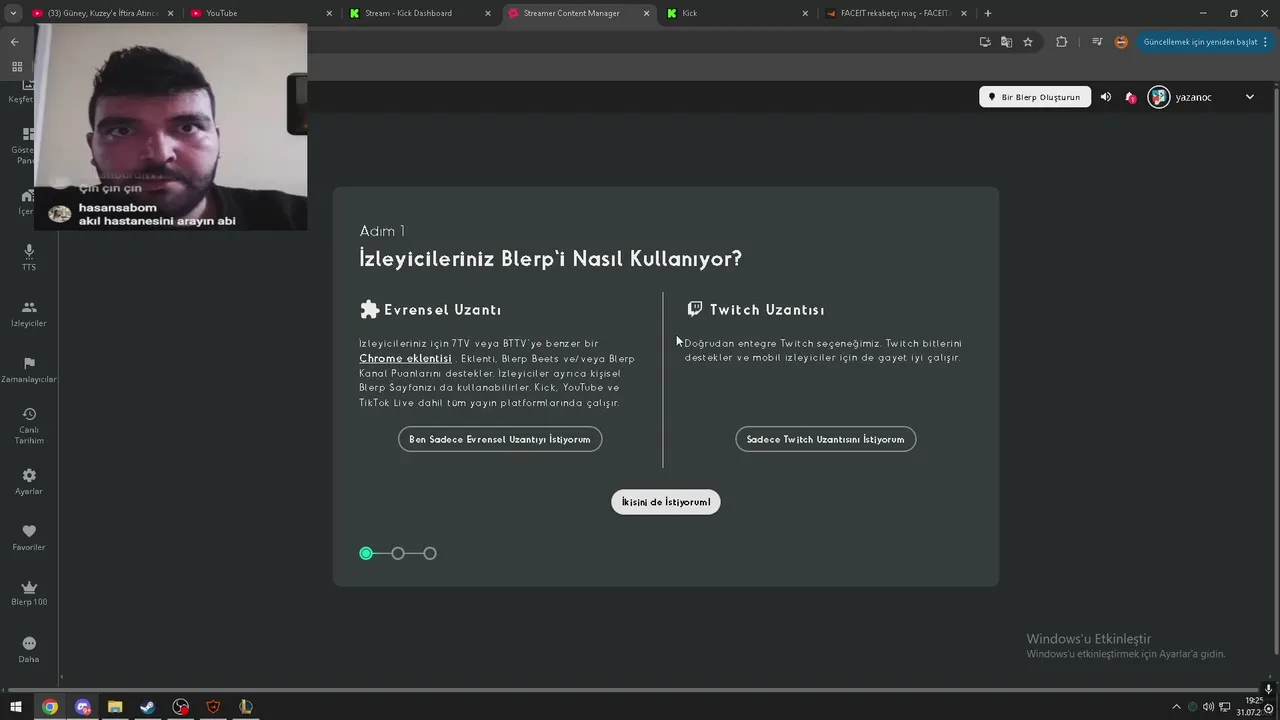Open Discord from the taskbar
Screen dimensions: 1280x720
[x=83, y=707]
